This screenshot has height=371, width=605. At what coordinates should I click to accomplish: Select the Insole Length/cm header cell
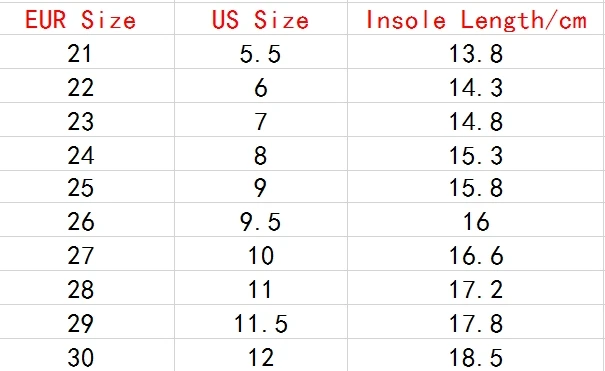(x=476, y=19)
